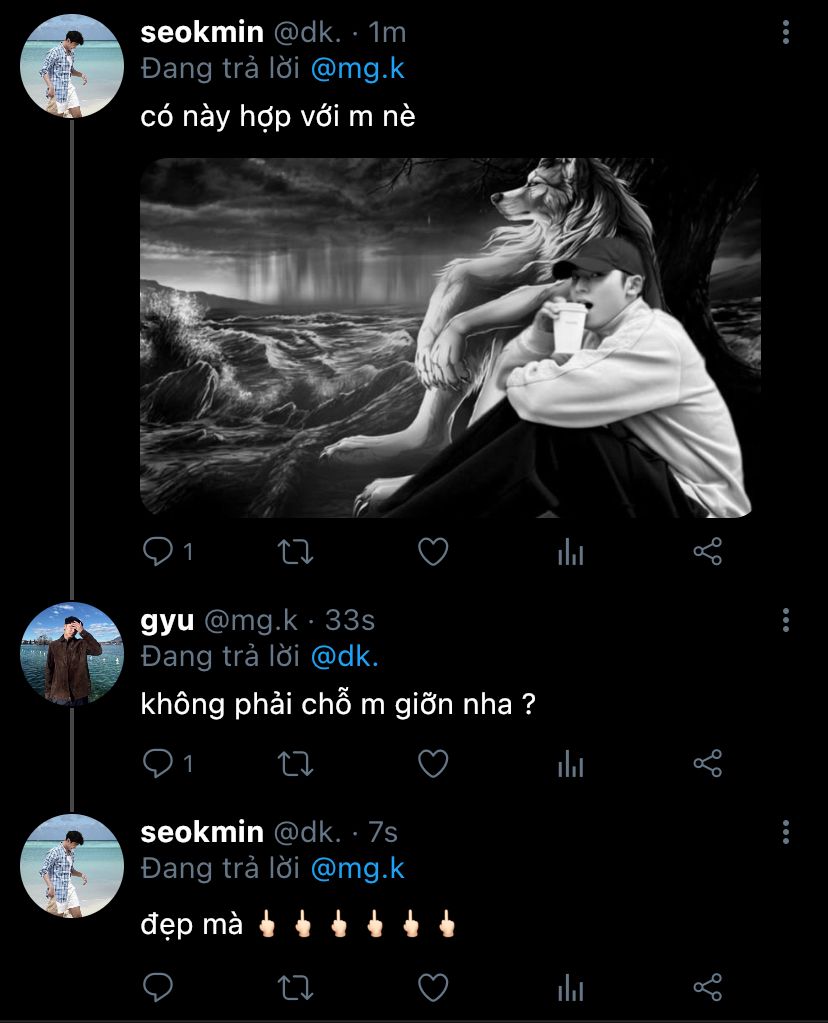Reply to seokmin's wolf image tweet
Screen dimensions: 828x1023
pos(159,552)
